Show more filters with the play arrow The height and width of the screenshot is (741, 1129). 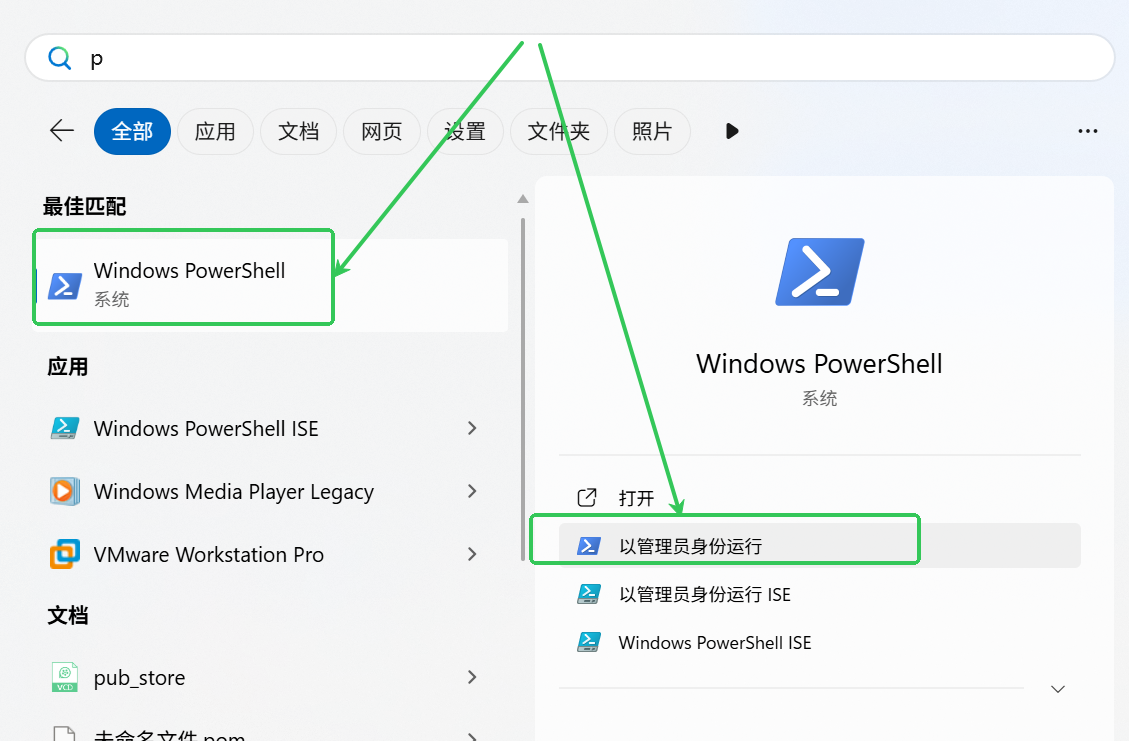click(732, 131)
